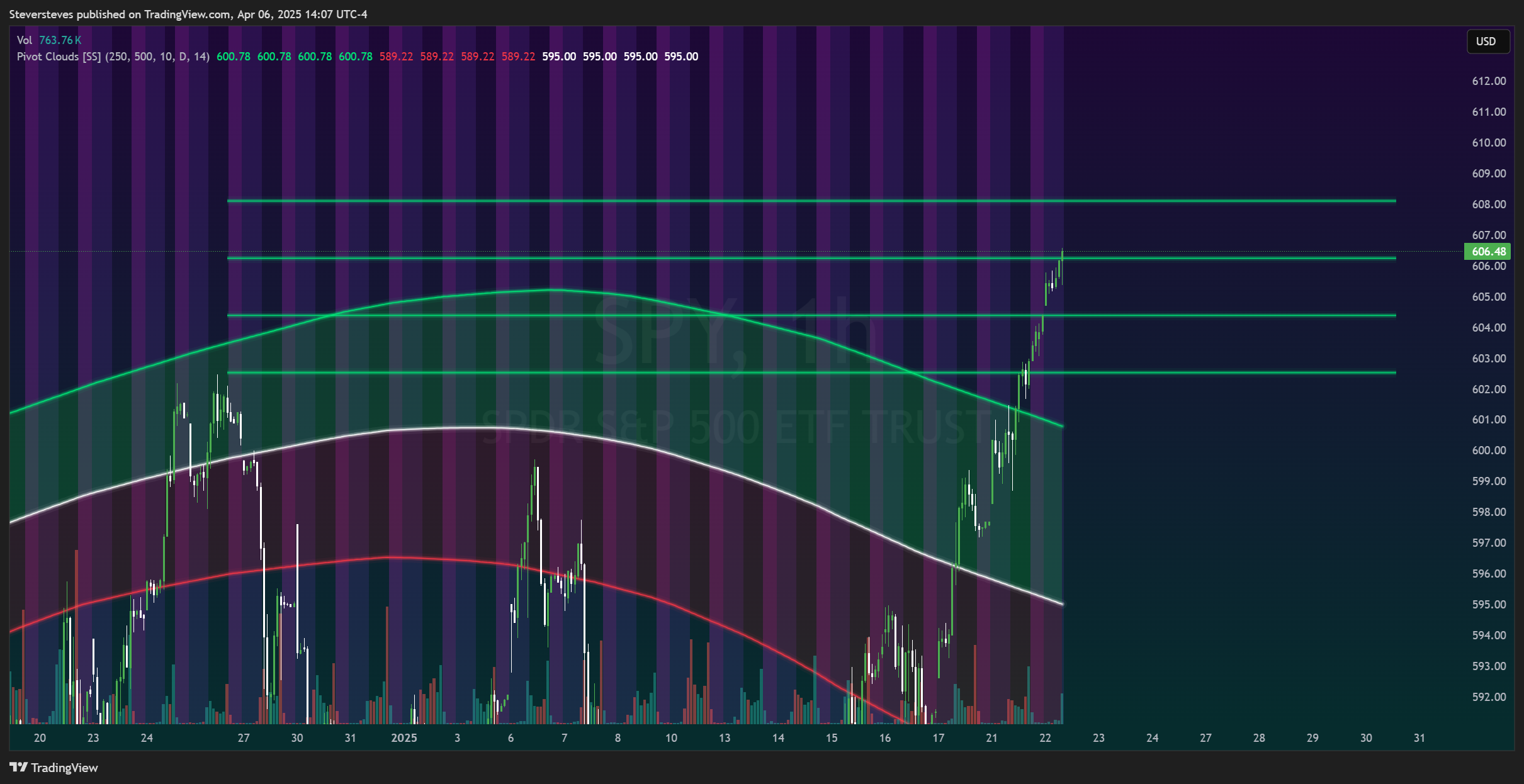Click the 608.00 price axis label

1489,204
